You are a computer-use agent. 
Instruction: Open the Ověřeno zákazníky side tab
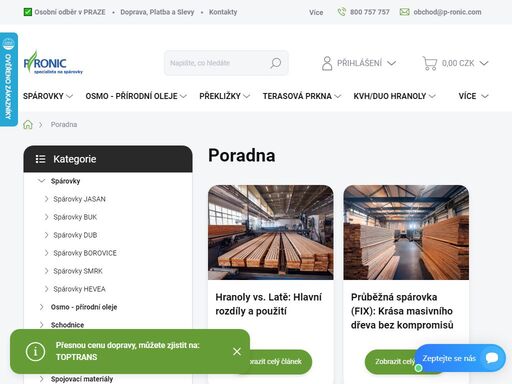pos(9,79)
